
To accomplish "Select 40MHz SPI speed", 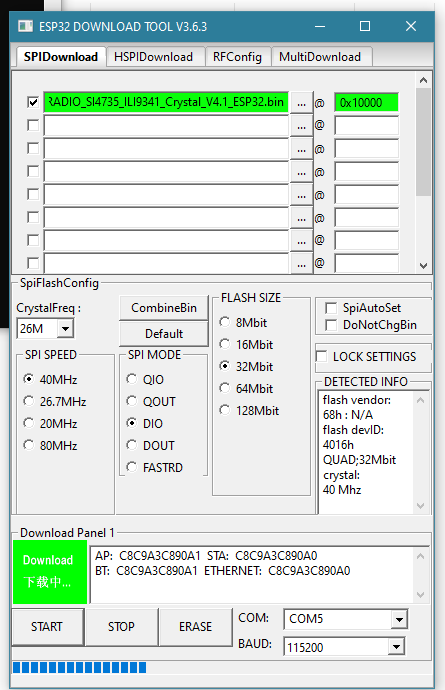I will [29, 379].
